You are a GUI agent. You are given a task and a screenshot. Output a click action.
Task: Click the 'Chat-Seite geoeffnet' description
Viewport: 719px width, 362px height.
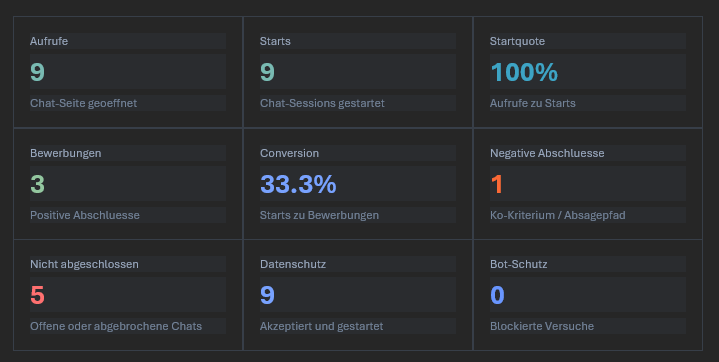point(83,103)
